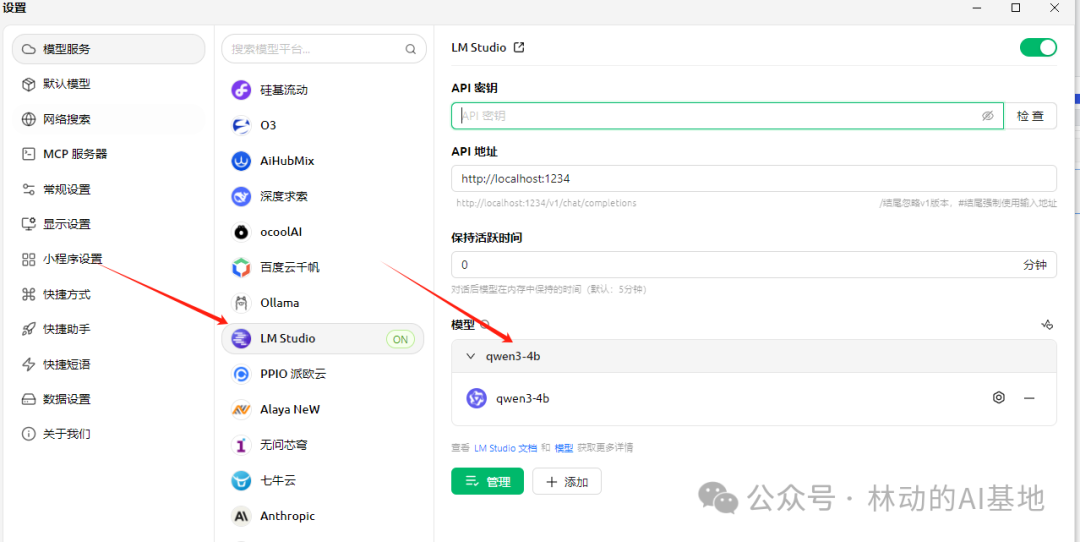Select the O3 provider icon
Viewport: 1080px width, 542px height.
coord(241,125)
